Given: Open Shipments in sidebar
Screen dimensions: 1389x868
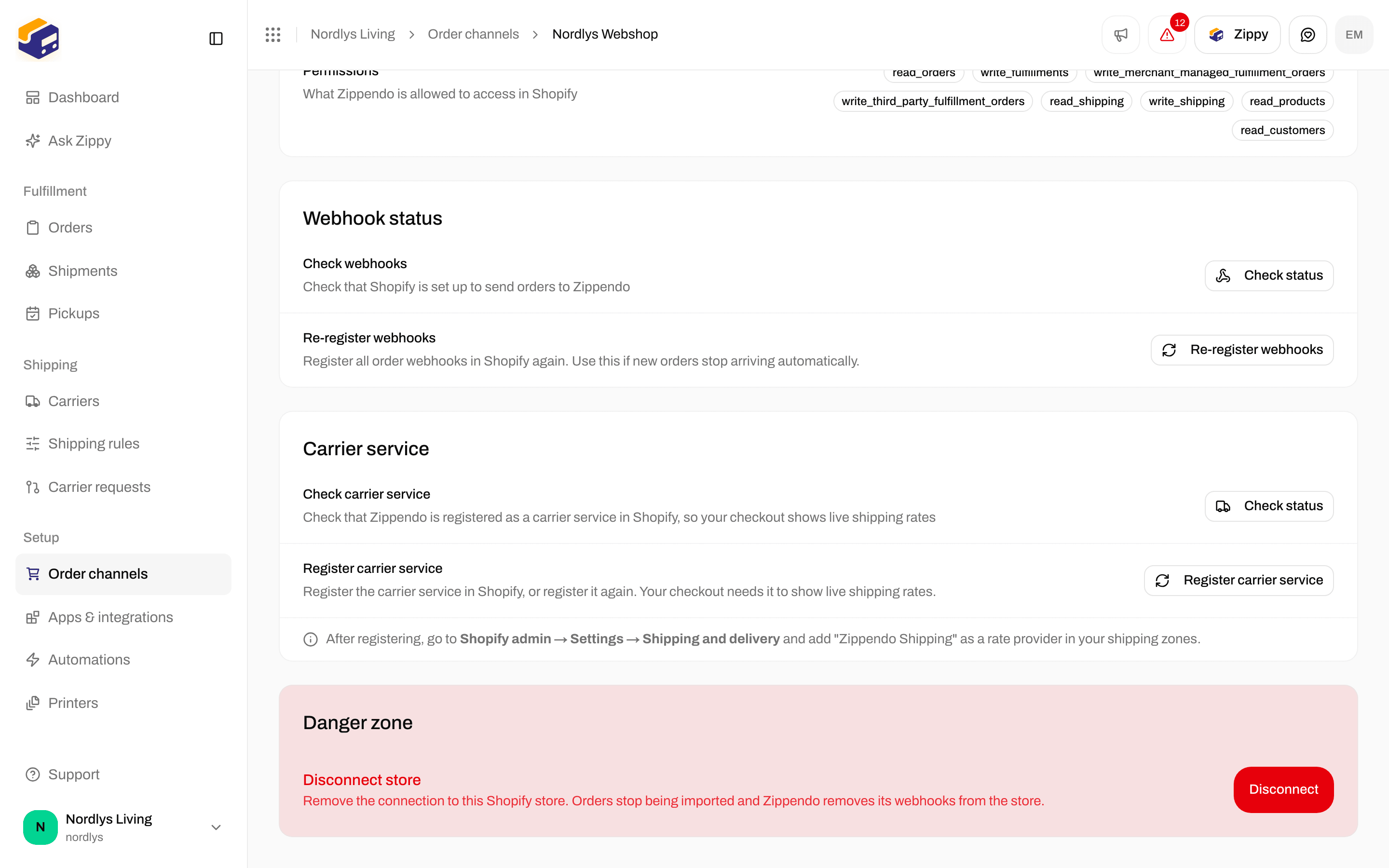Looking at the screenshot, I should pyautogui.click(x=123, y=271).
